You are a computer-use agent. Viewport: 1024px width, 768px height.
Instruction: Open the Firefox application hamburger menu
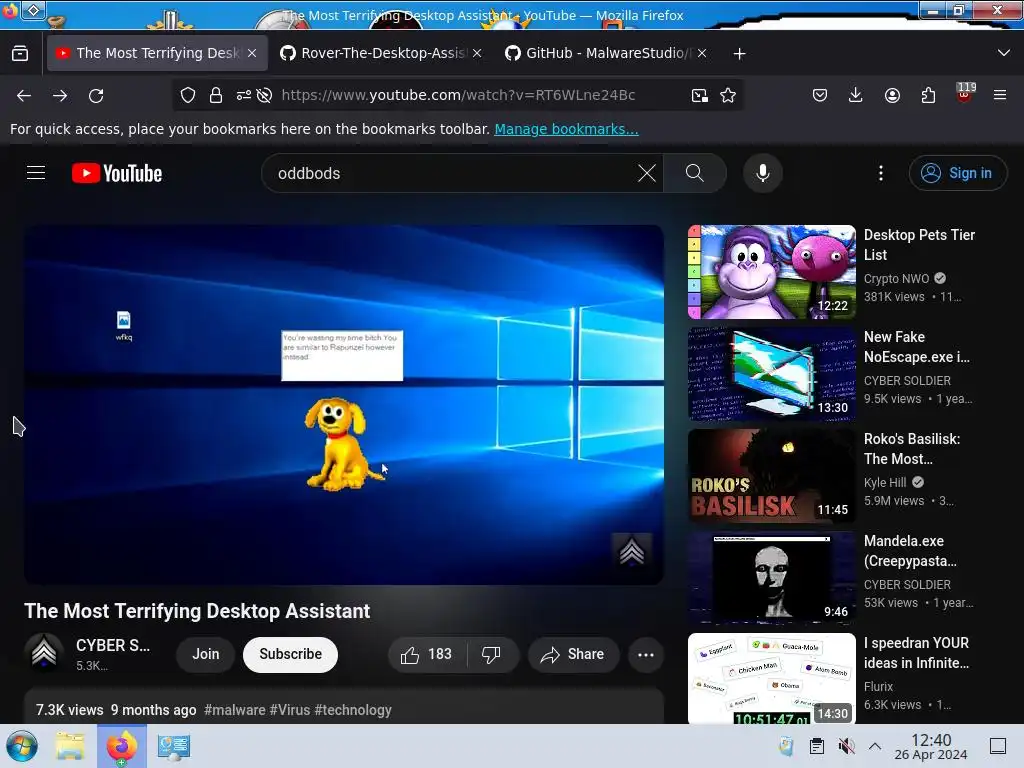click(x=1000, y=95)
